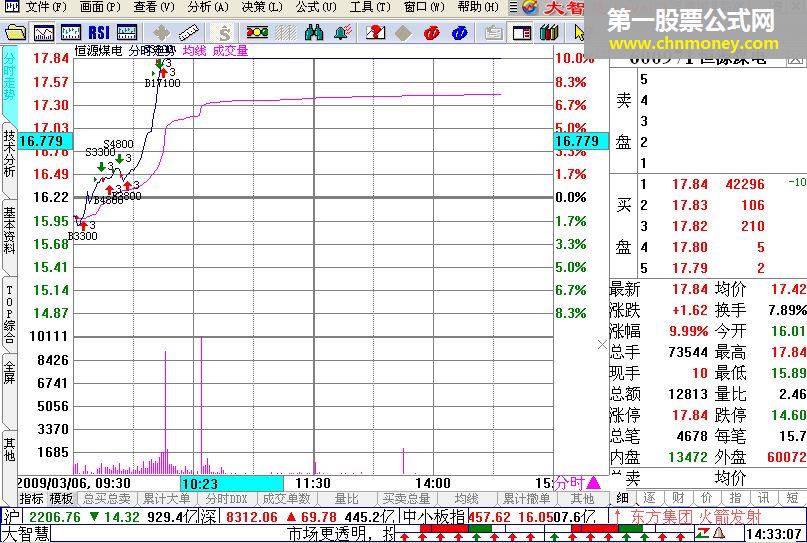Open the 画面(P) menu
Image resolution: width=807 pixels, height=543 pixels.
pyautogui.click(x=100, y=7)
